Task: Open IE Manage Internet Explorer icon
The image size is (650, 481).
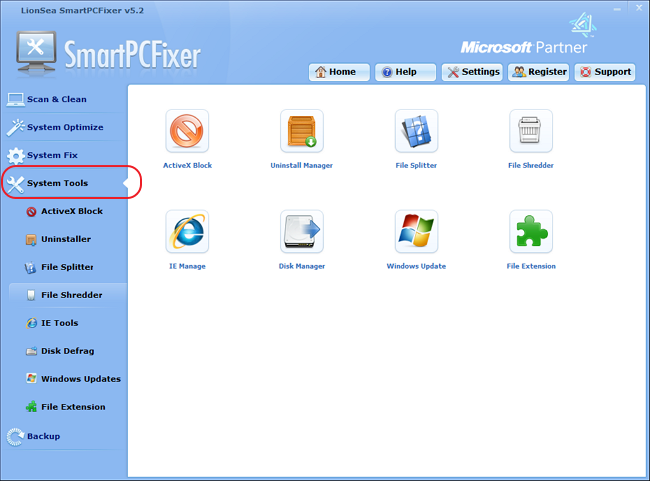Action: point(187,231)
